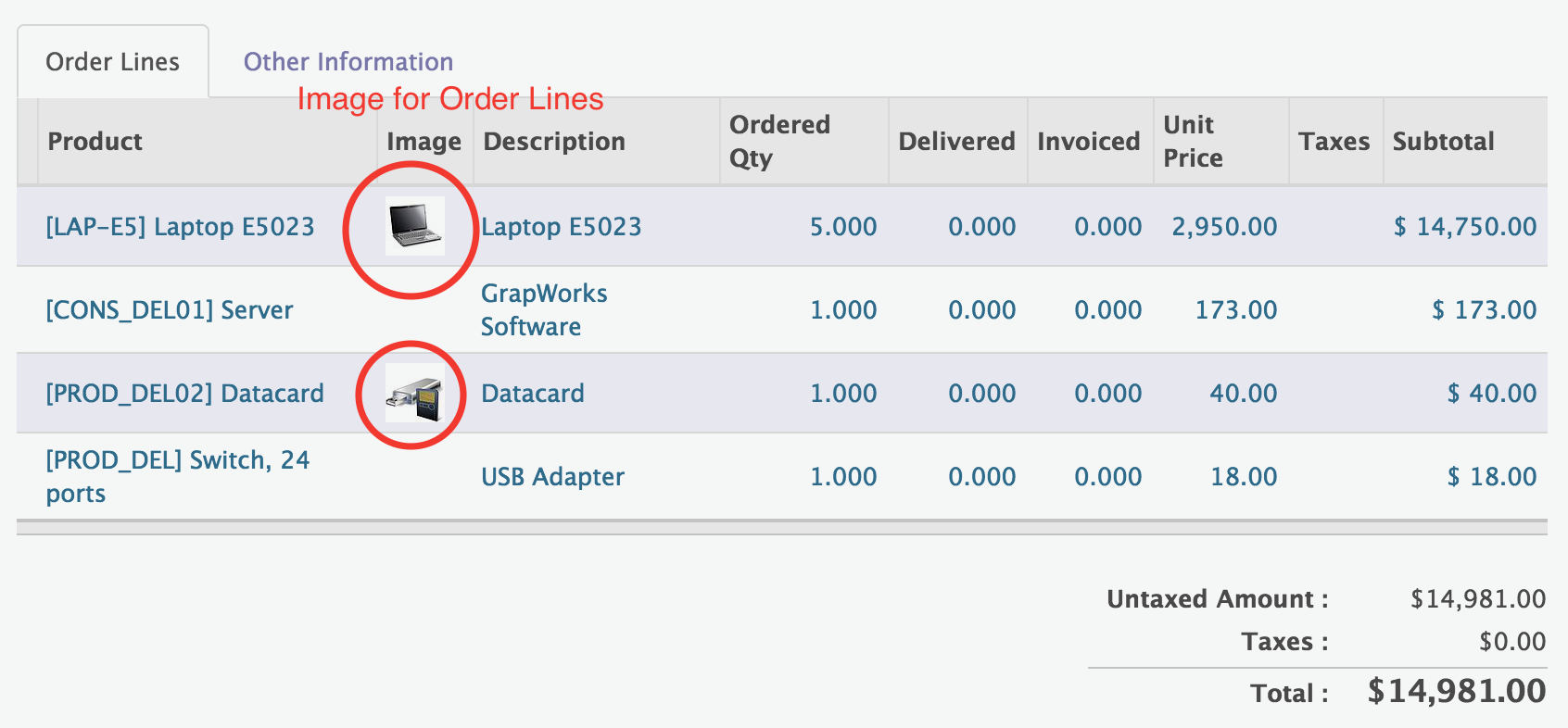Sort by the Ordered Qty column

click(x=781, y=141)
